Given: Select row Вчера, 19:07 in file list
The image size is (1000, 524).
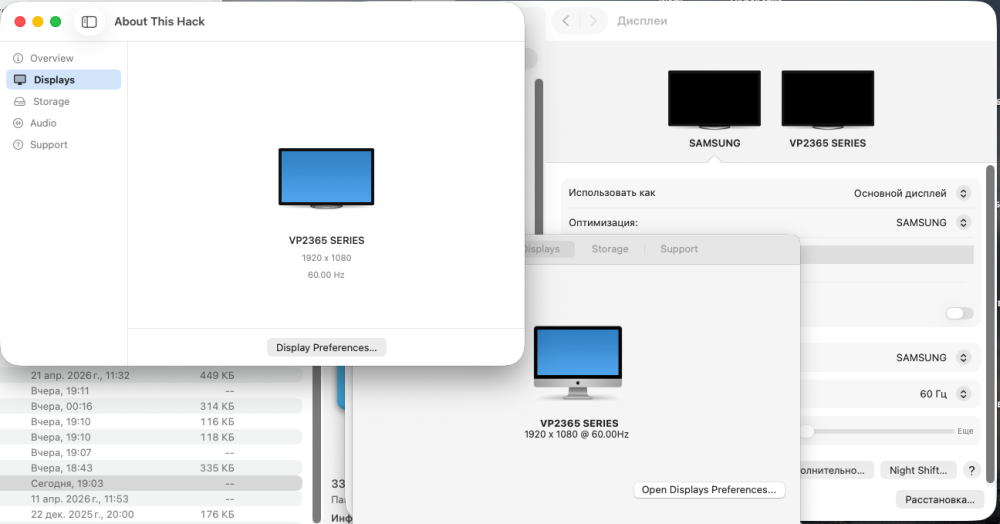Looking at the screenshot, I should point(151,453).
